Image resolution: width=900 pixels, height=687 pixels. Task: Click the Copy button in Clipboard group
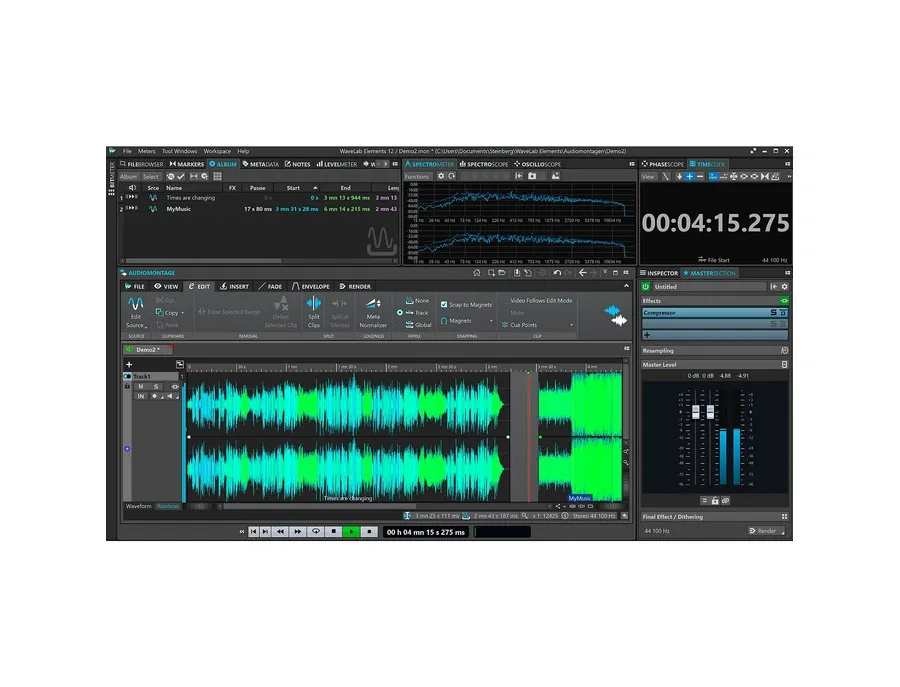click(x=168, y=313)
